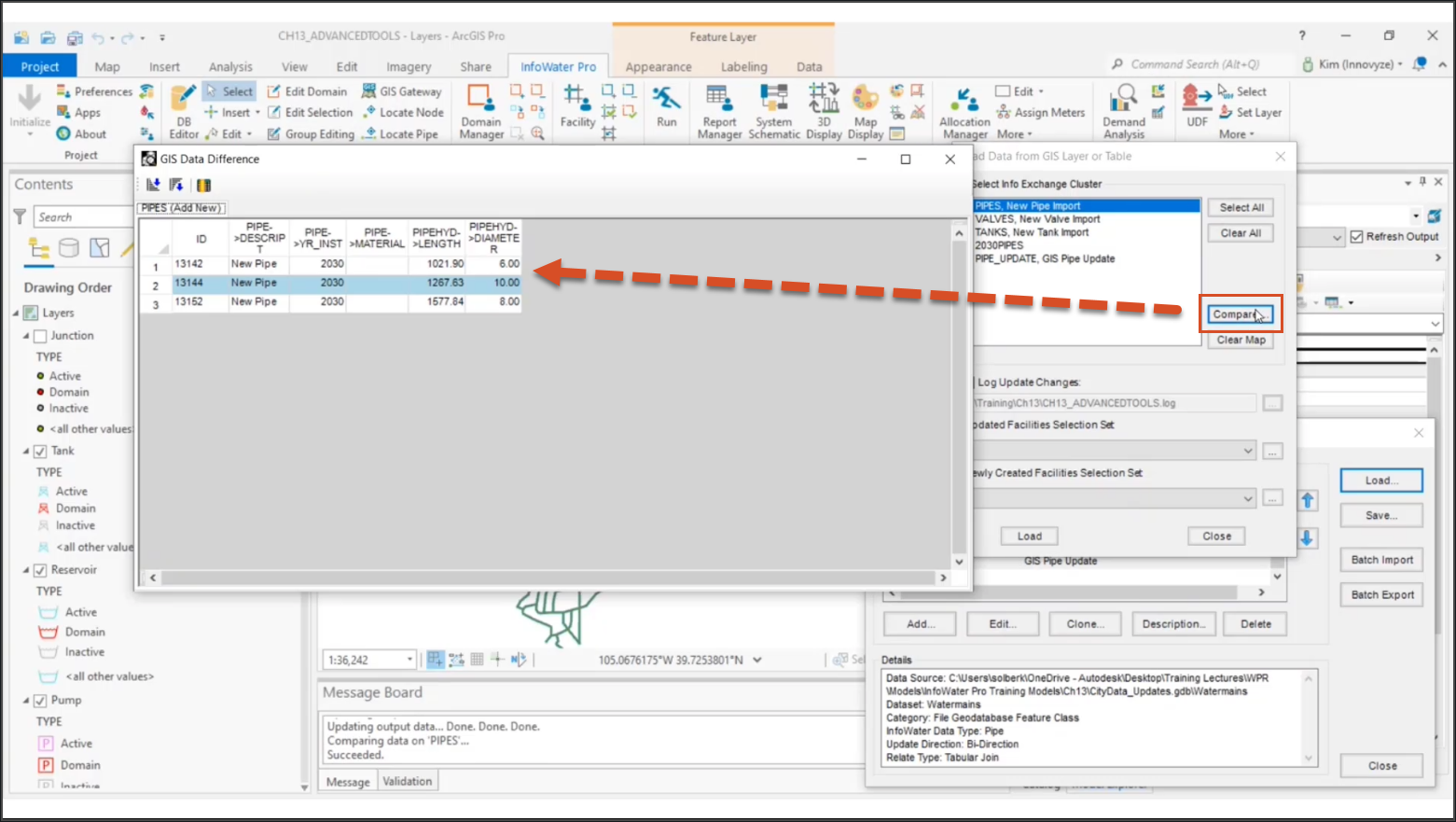Screen dimensions: 1456x822
Task: Click Edit Domain in the ribbon
Action: pyautogui.click(x=307, y=91)
